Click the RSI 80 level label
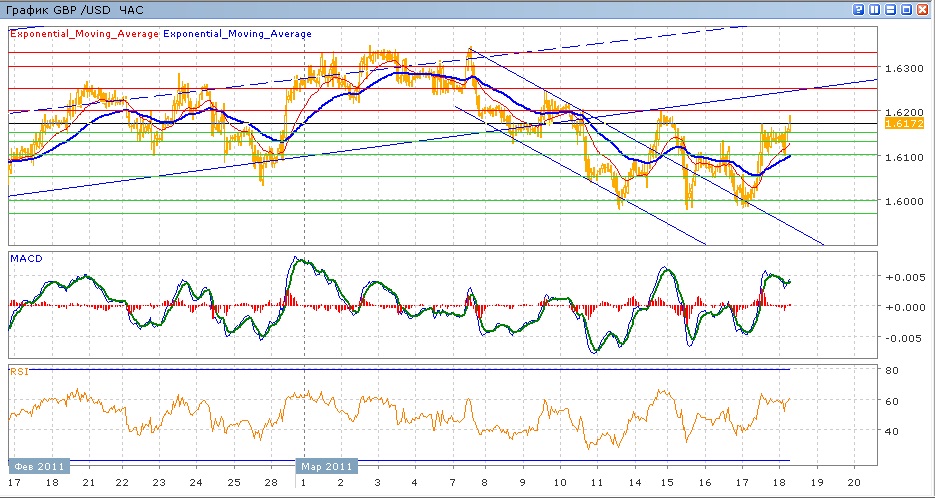This screenshot has width=935, height=498. [x=891, y=370]
